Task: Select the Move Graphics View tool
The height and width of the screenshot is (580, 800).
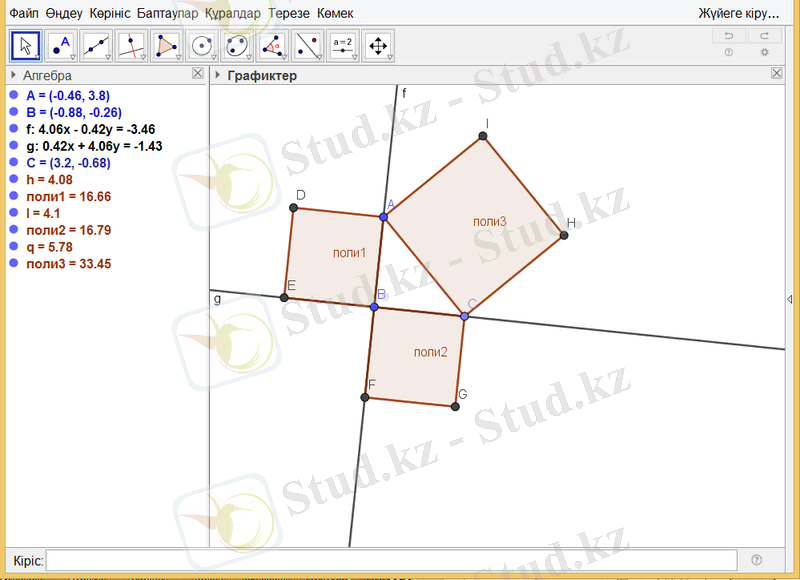Action: [378, 45]
